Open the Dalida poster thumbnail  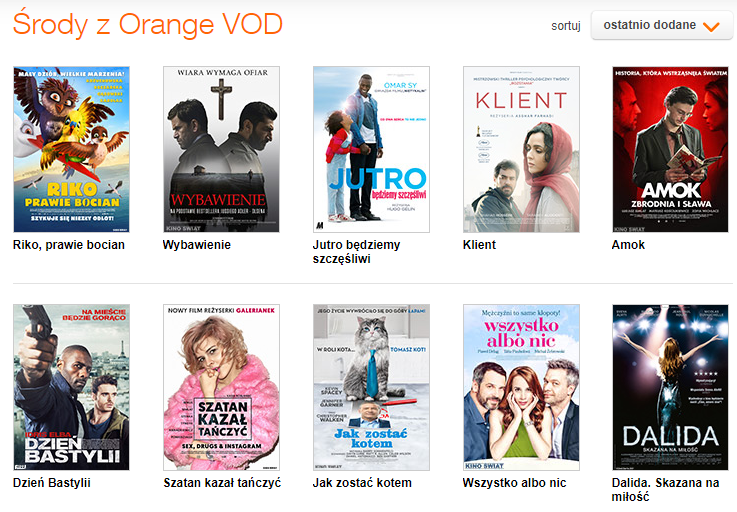tap(671, 387)
